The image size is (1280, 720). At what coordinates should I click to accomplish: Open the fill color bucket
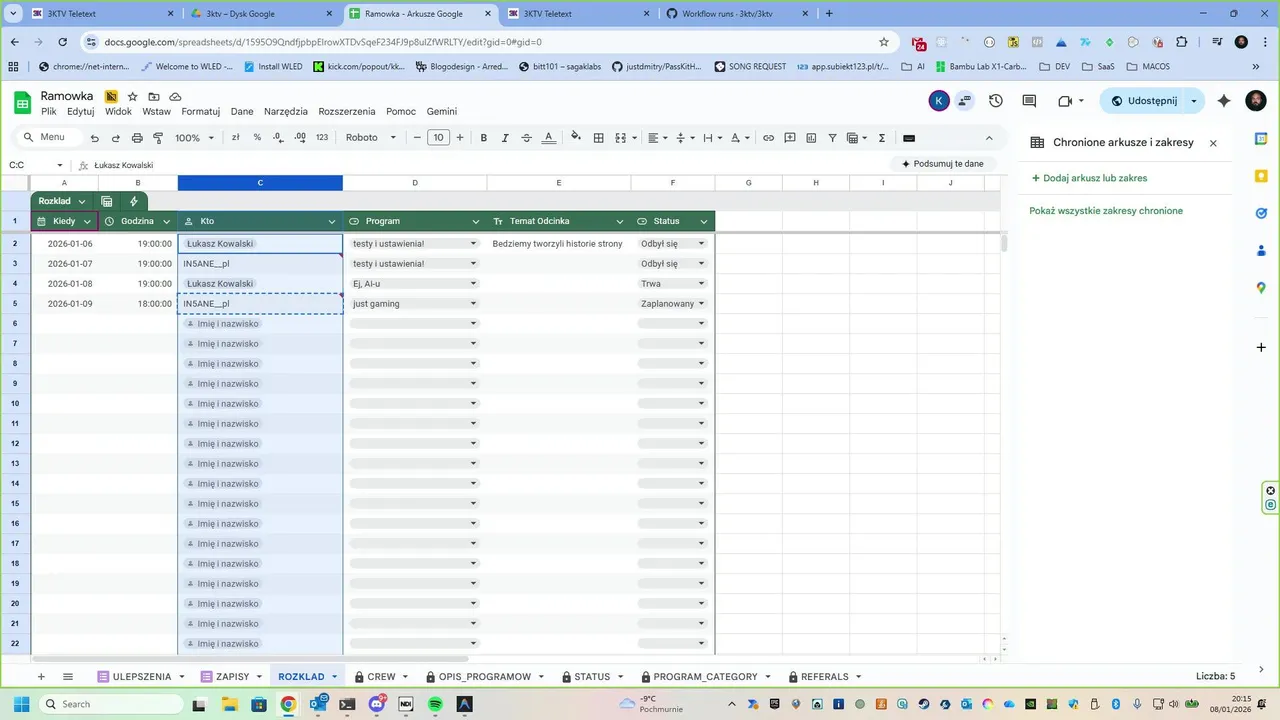pos(576,138)
